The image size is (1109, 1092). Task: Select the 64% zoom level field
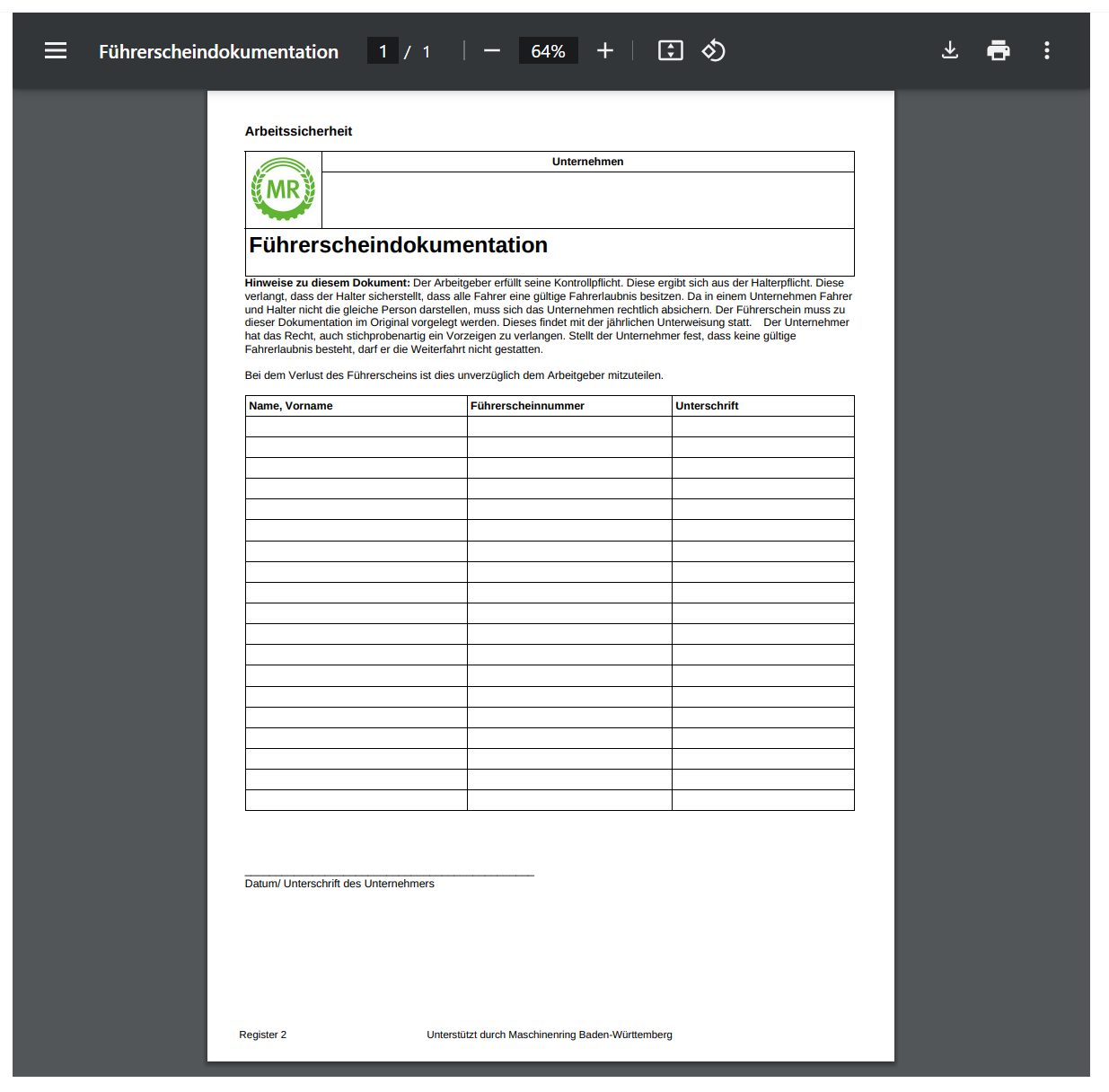[x=548, y=51]
